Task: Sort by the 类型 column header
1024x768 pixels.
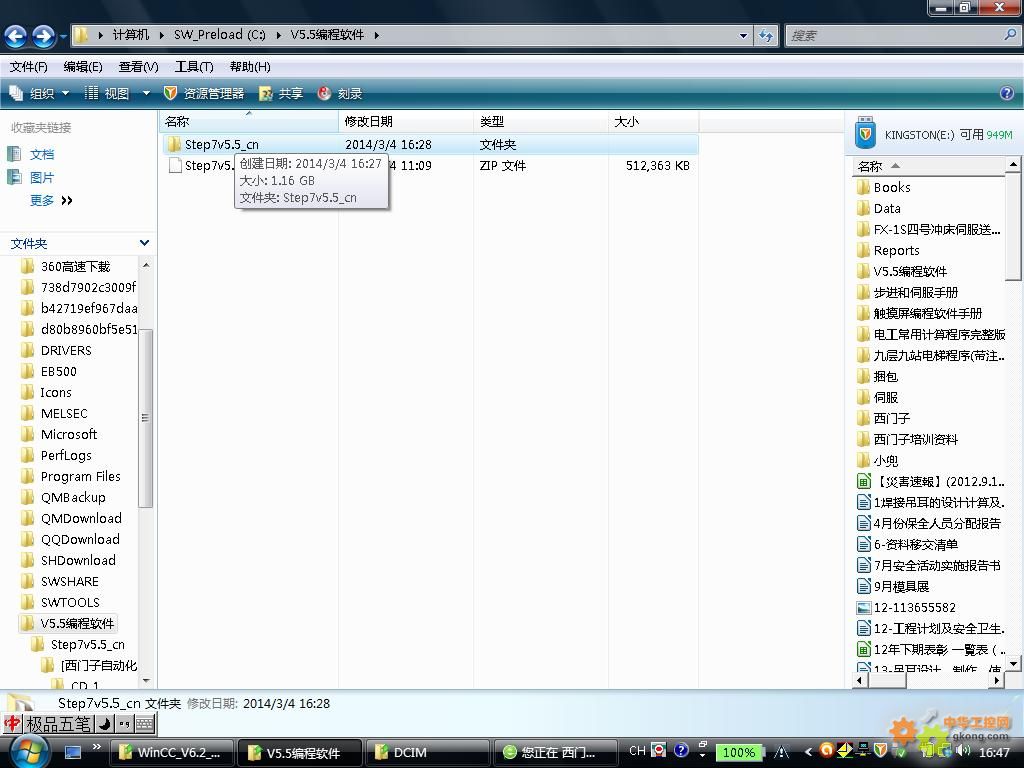Action: click(541, 121)
